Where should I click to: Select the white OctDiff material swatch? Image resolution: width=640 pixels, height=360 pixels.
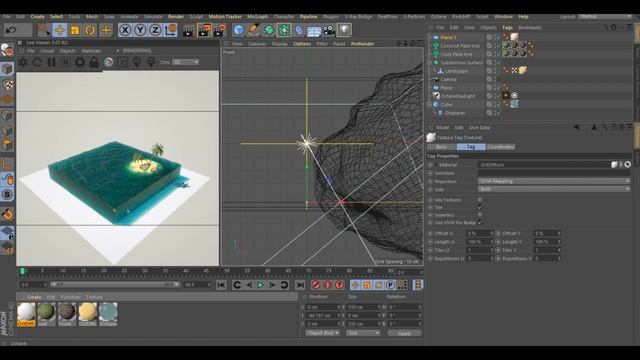tap(26, 314)
